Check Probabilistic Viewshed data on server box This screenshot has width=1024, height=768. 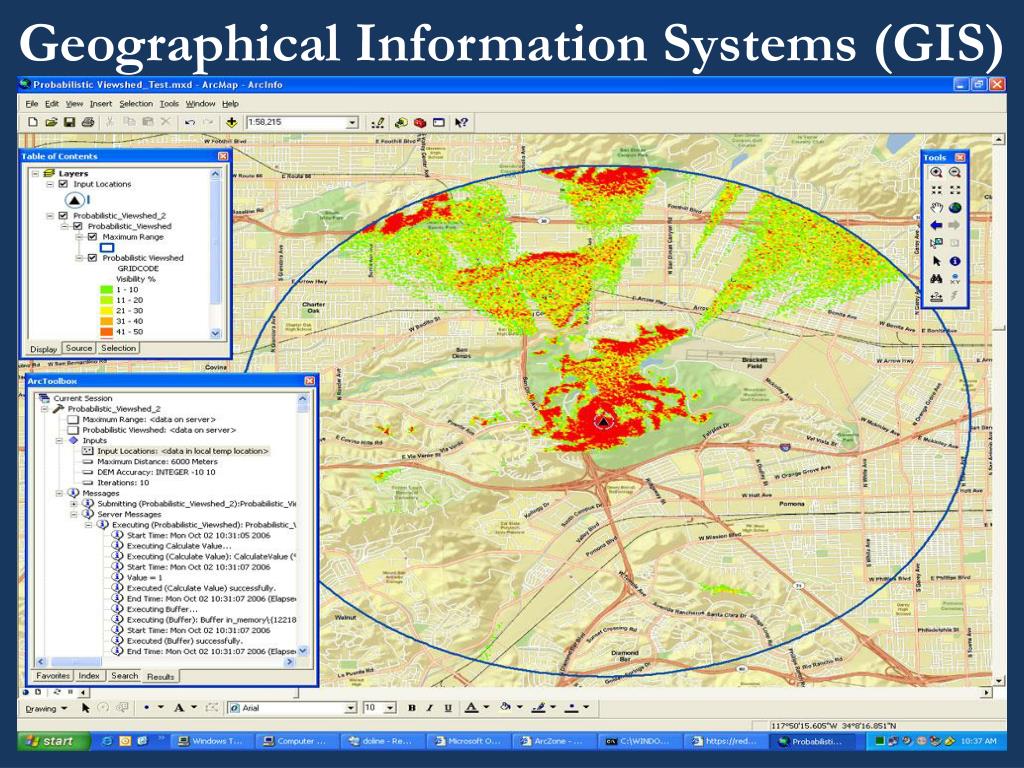pyautogui.click(x=73, y=430)
